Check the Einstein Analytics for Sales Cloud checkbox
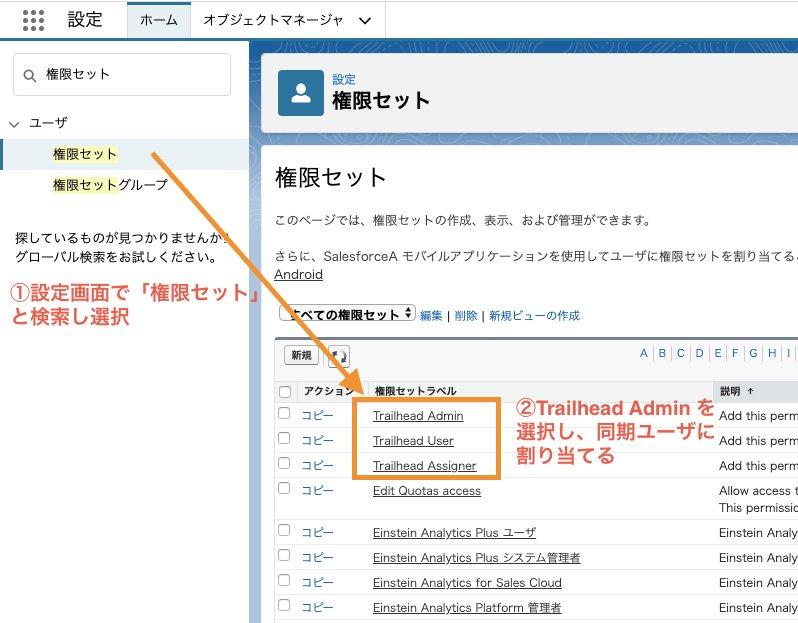The height and width of the screenshot is (623, 798). 284,580
